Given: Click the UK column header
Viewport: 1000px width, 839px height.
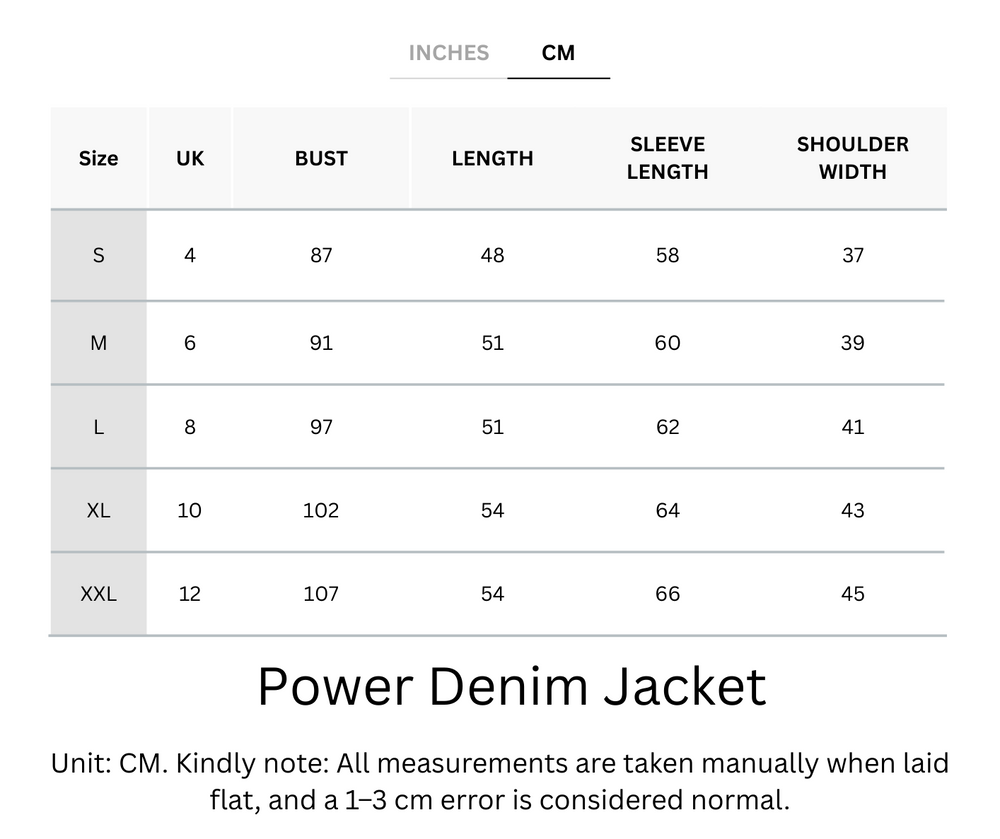Looking at the screenshot, I should pos(190,158).
